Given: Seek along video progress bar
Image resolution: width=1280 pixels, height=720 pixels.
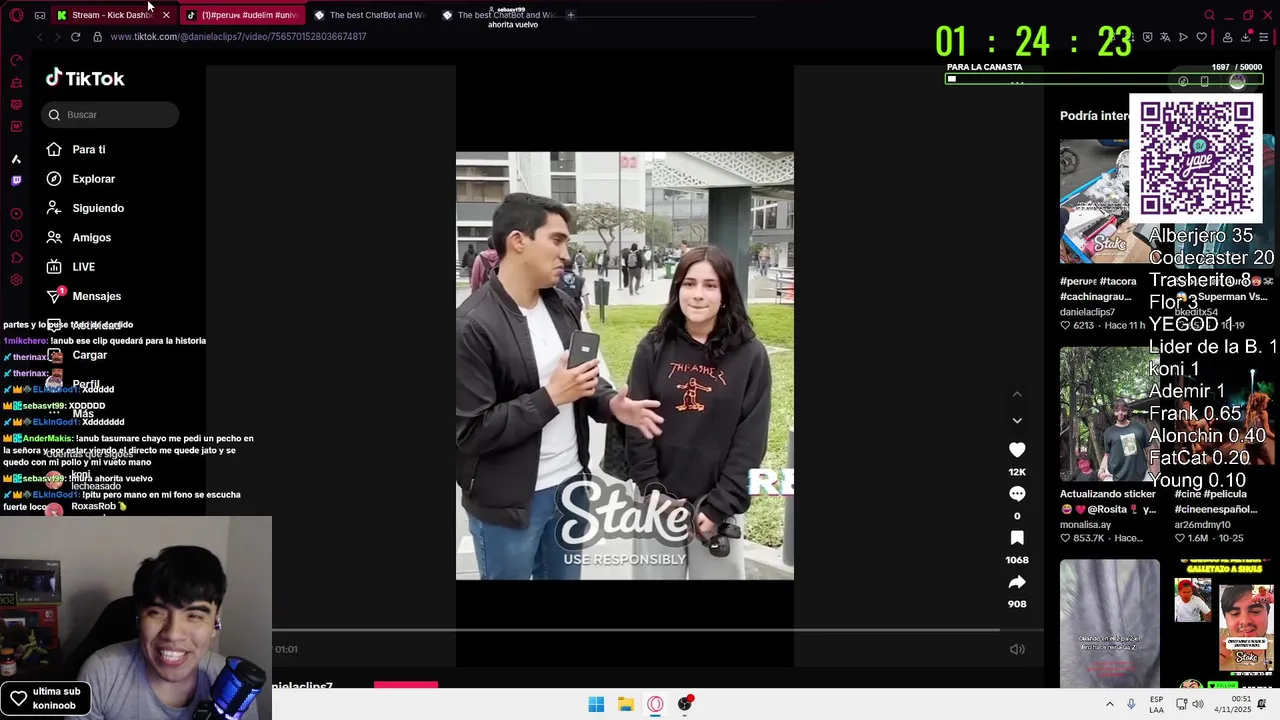Looking at the screenshot, I should tap(635, 630).
